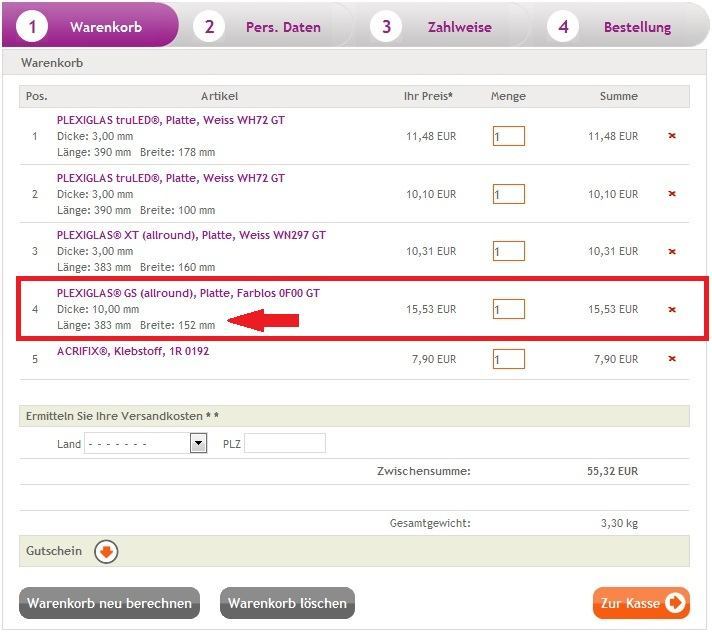Go to step 2 Pers. Daten tab

pyautogui.click(x=267, y=26)
